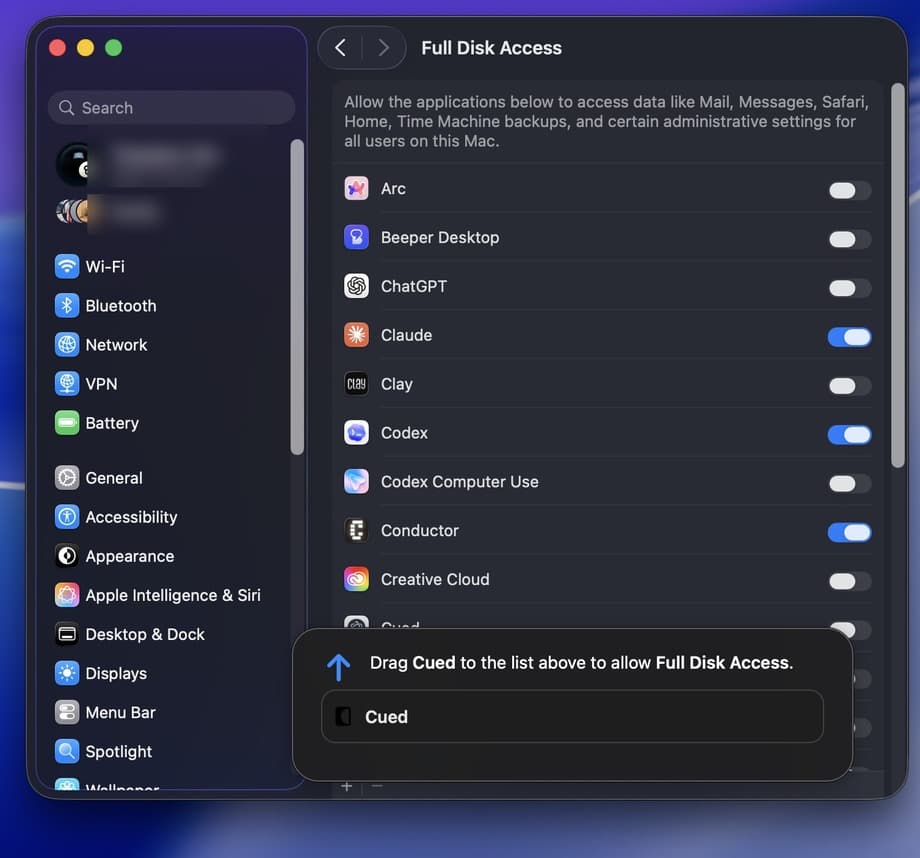Click the Bluetooth sidebar icon

click(x=67, y=306)
